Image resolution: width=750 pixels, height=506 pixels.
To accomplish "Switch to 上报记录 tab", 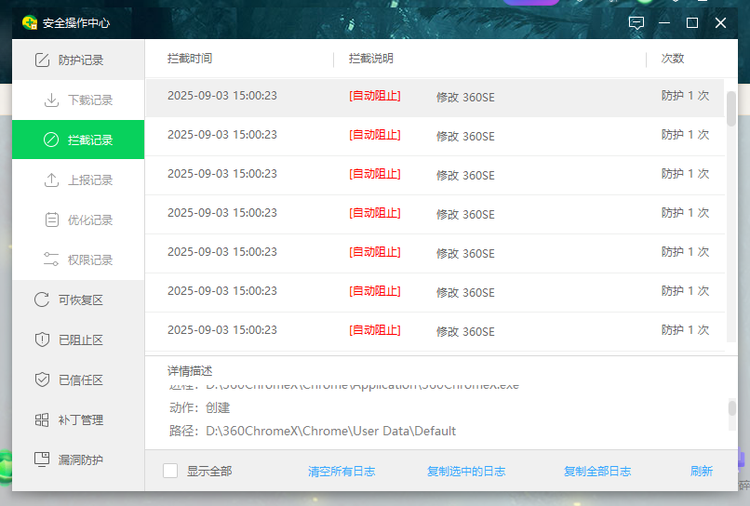I will 78,180.
